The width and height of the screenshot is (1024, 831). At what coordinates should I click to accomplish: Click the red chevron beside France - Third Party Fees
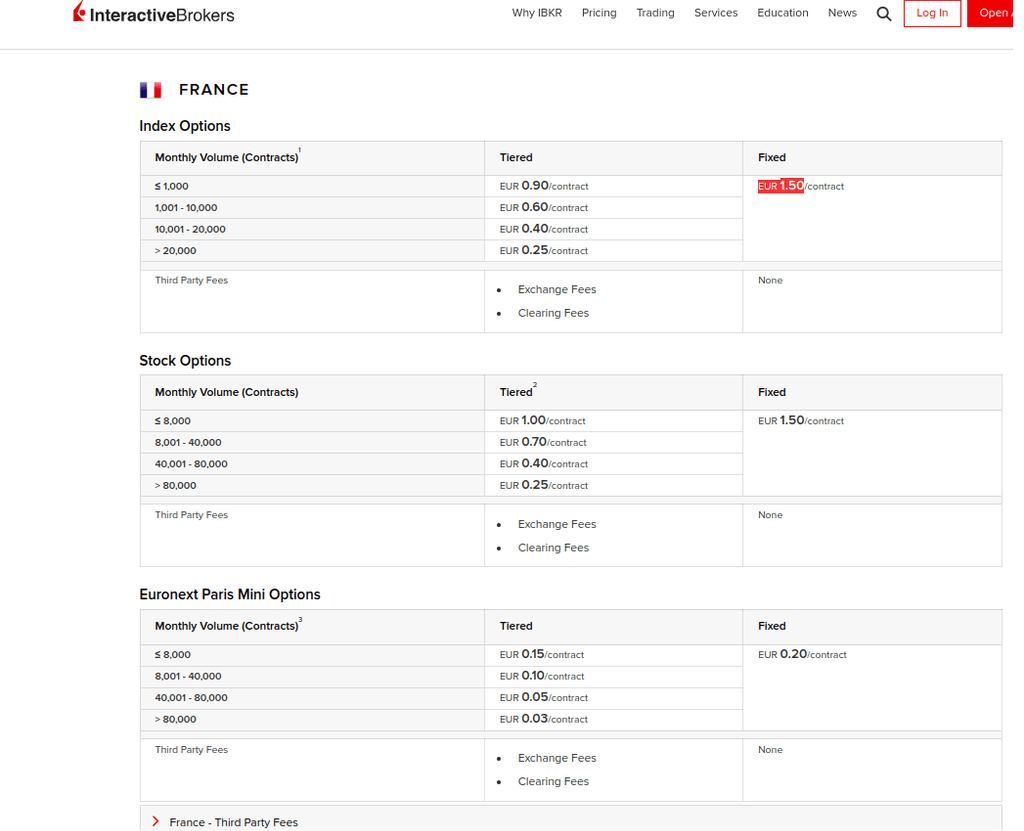tap(155, 821)
